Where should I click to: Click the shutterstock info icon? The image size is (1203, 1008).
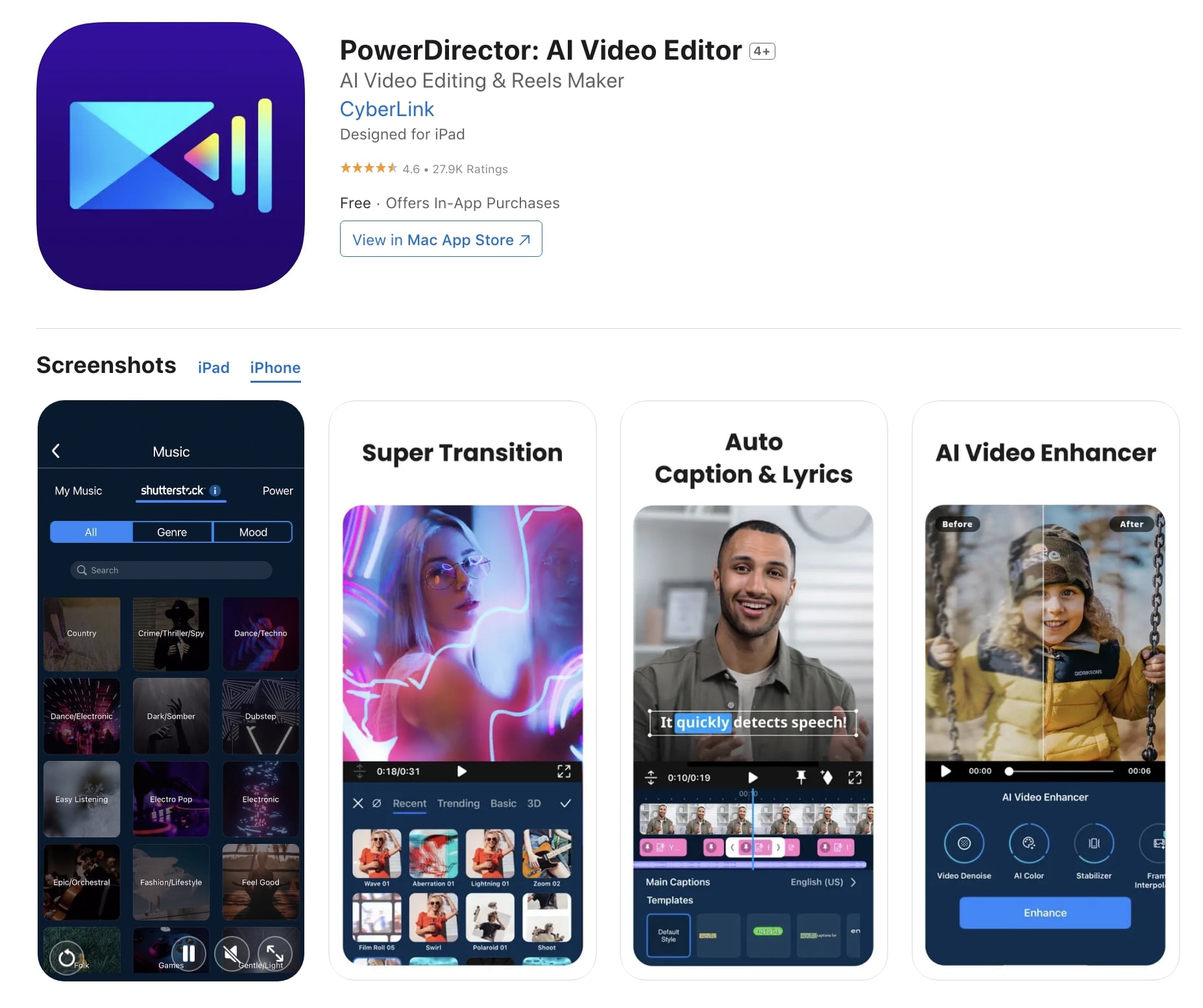pos(215,490)
